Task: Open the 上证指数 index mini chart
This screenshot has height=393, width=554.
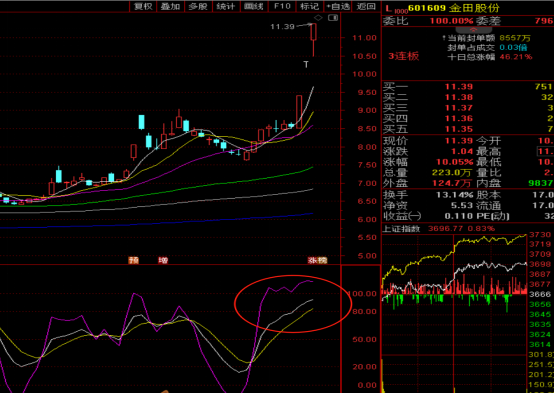Action: (x=401, y=229)
